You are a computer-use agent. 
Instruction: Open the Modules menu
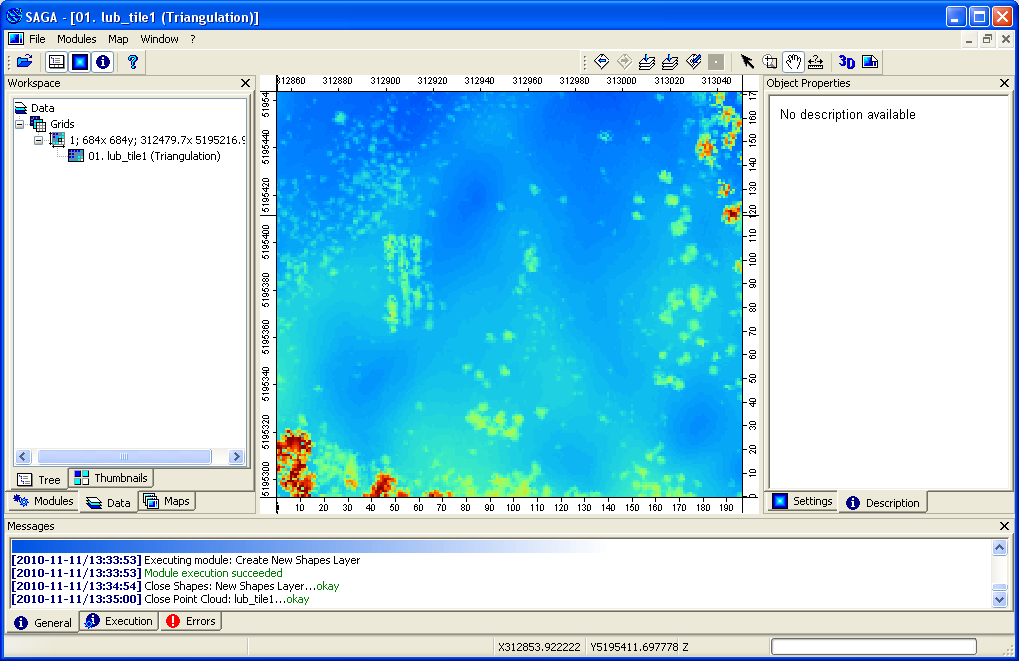pos(76,38)
